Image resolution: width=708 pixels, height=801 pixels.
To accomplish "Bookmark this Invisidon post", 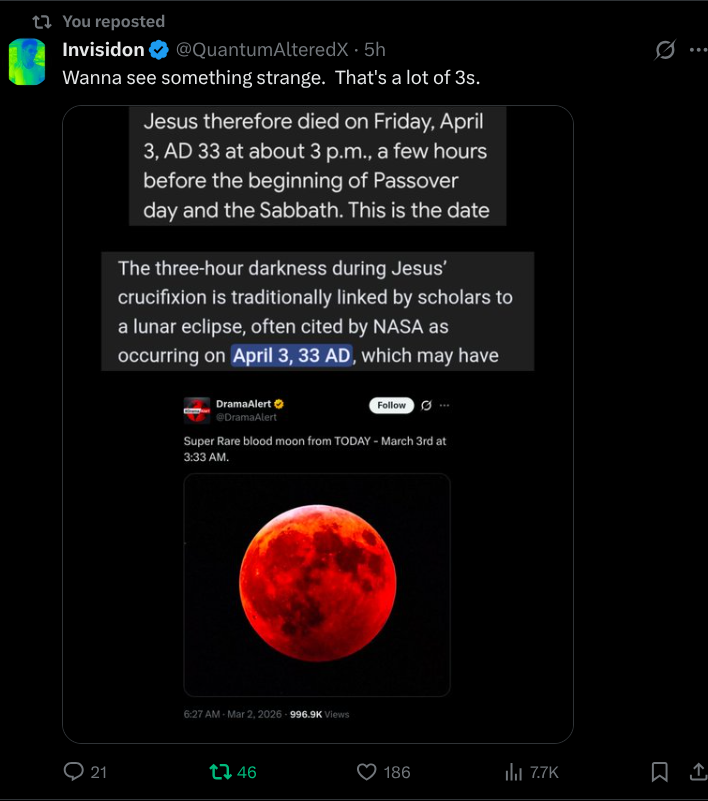I will click(660, 772).
